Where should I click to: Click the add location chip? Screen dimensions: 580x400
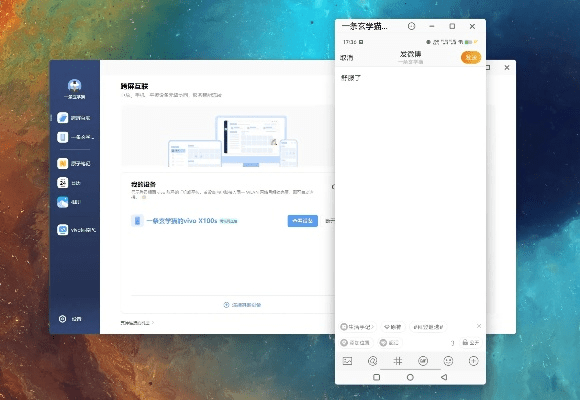click(x=356, y=343)
